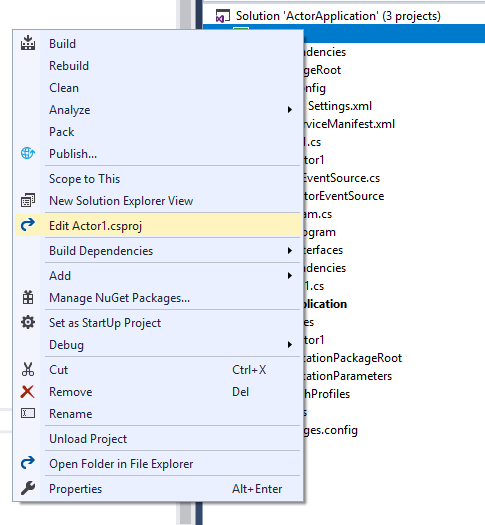Expand the Debug submenu arrow

pos(290,345)
